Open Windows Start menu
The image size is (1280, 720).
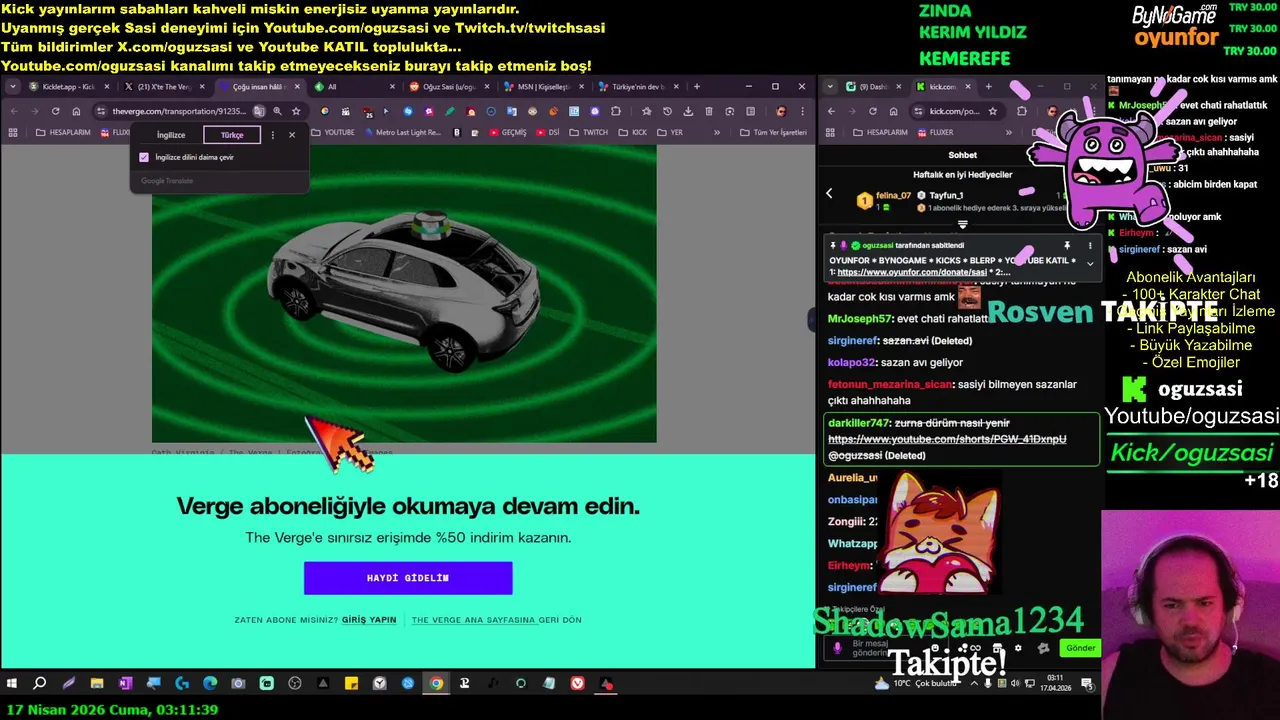point(12,684)
